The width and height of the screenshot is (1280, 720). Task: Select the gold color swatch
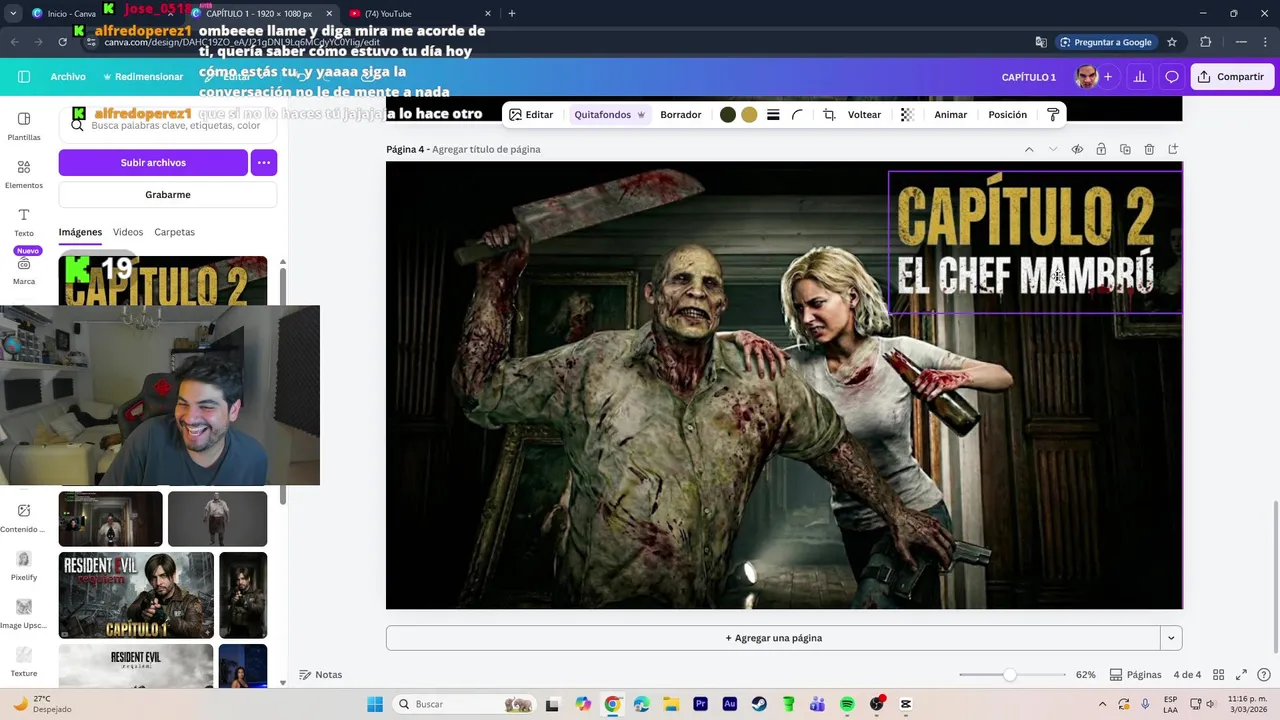tap(749, 115)
